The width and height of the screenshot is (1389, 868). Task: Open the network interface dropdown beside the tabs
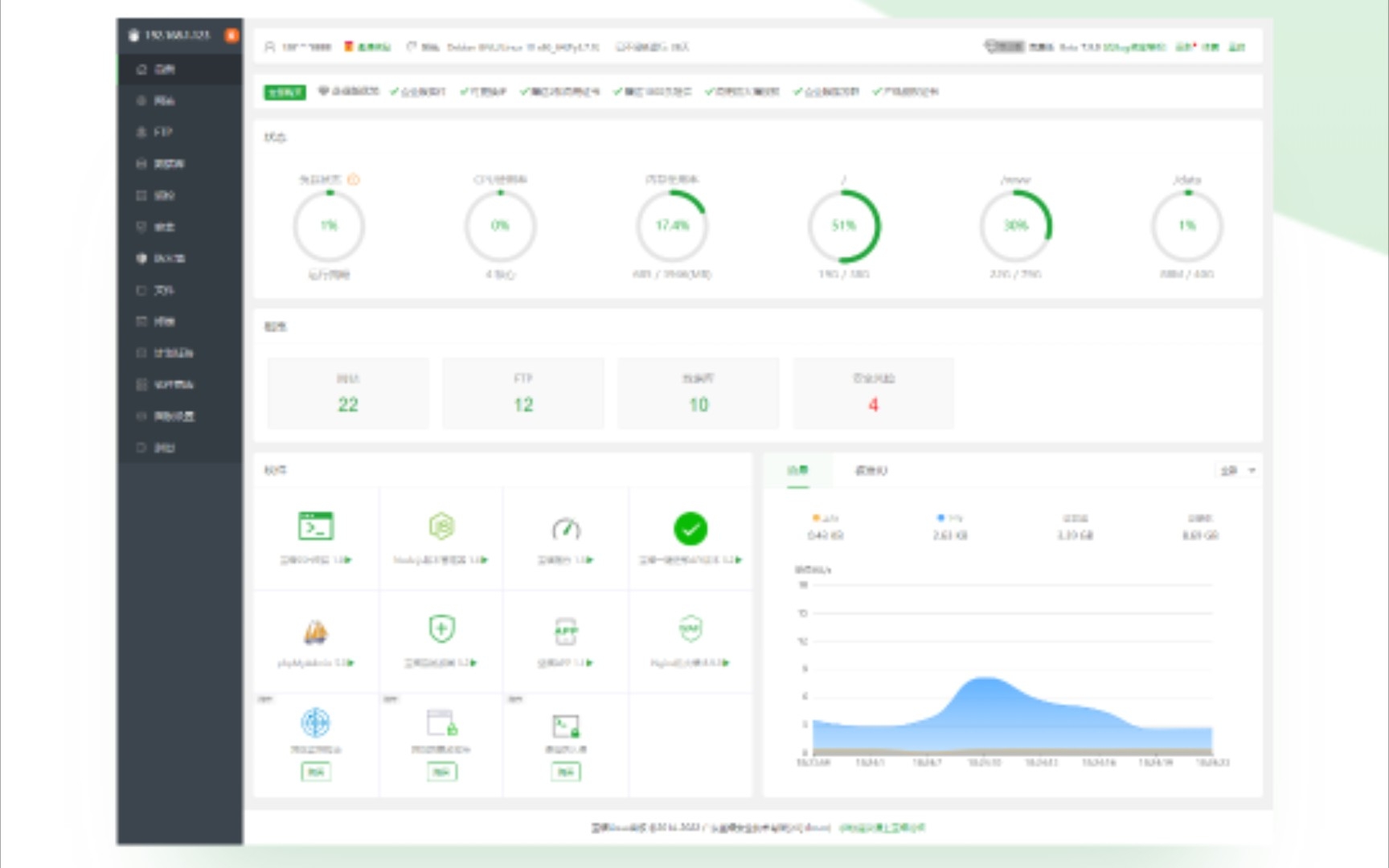coord(1236,471)
